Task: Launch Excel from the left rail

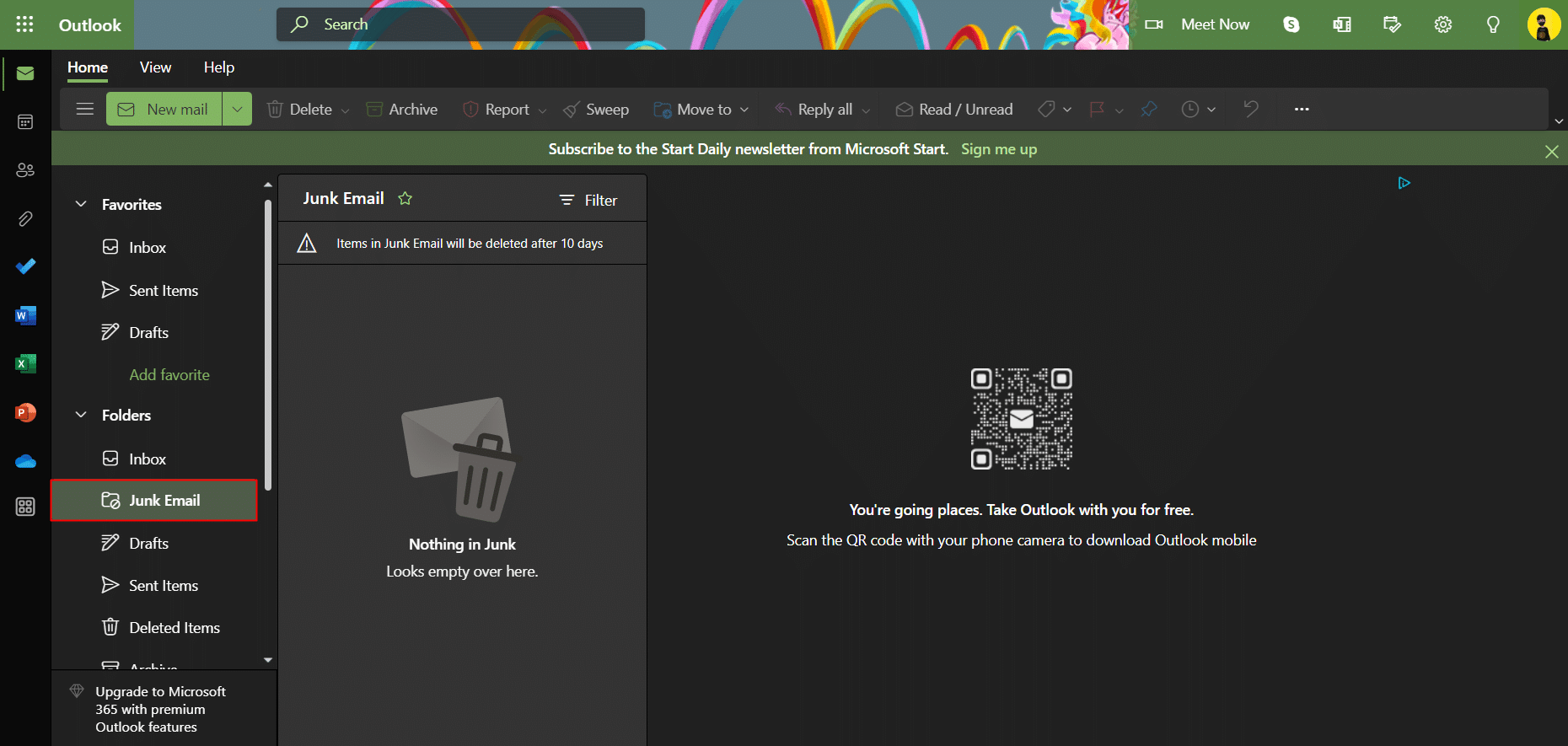Action: (25, 363)
